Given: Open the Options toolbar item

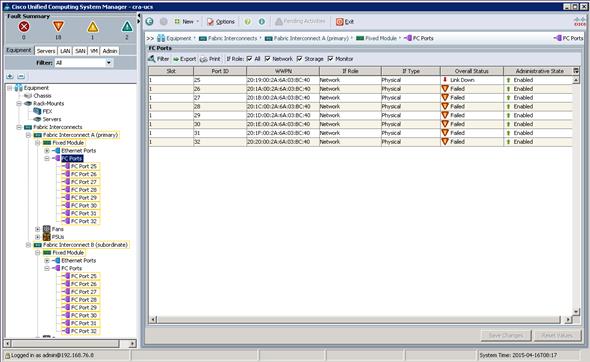Looking at the screenshot, I should click(221, 22).
